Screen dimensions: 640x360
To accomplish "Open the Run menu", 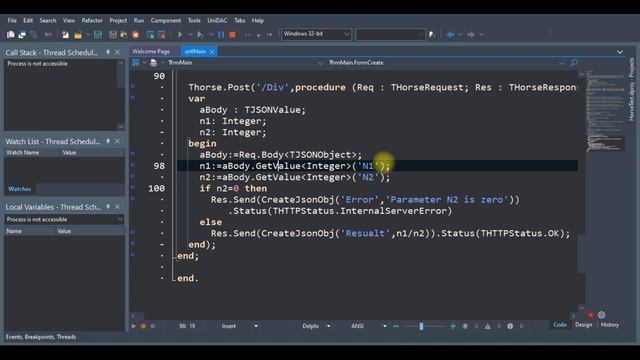I will click(139, 20).
